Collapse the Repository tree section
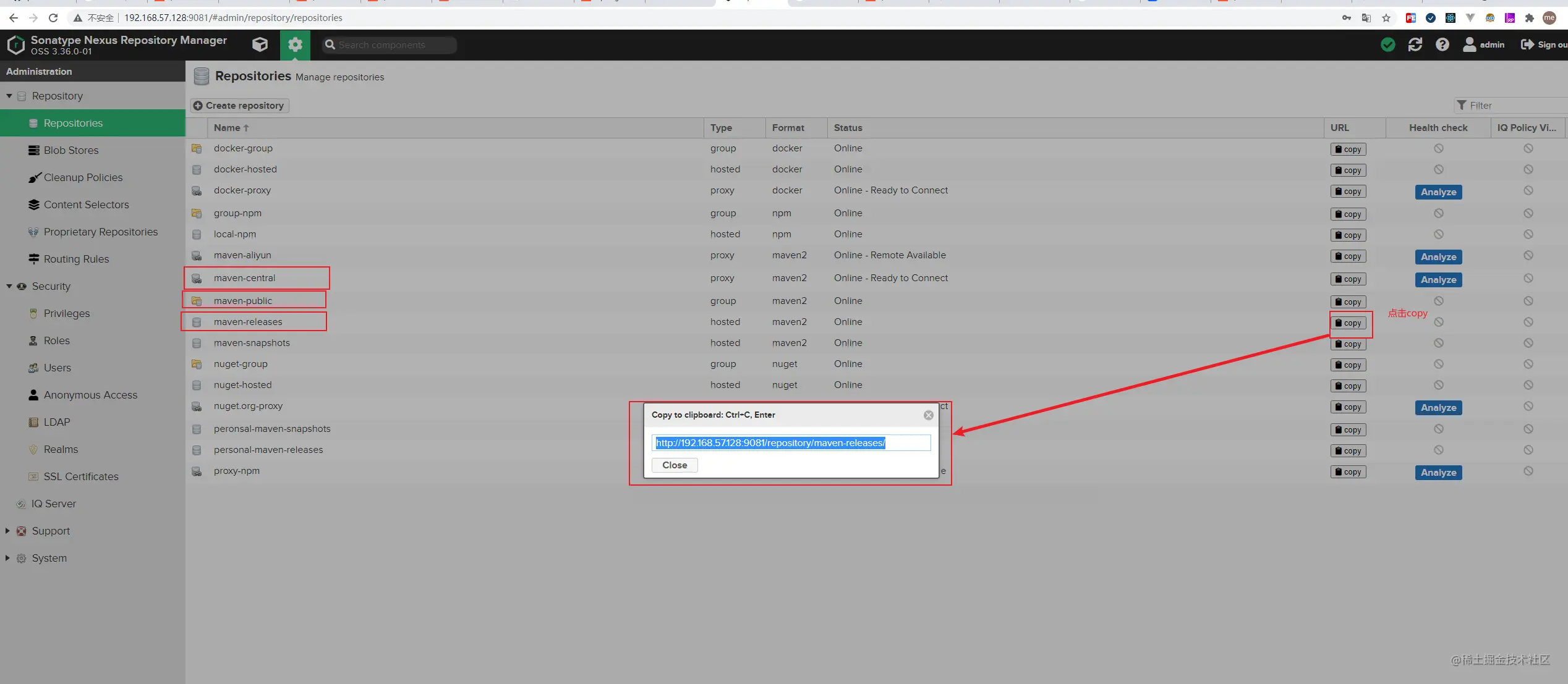Screen dimensions: 1568x684 (x=9, y=96)
